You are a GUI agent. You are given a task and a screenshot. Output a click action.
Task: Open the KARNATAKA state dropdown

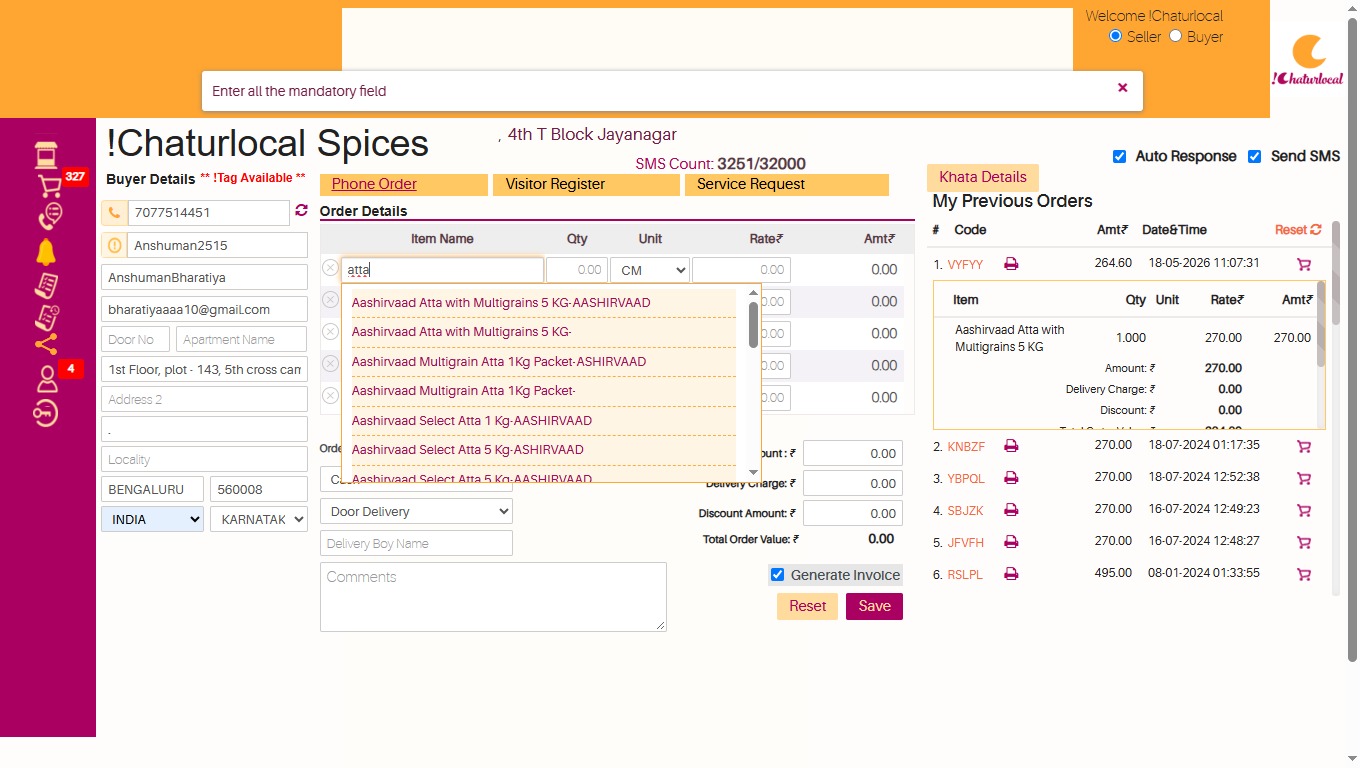[259, 519]
